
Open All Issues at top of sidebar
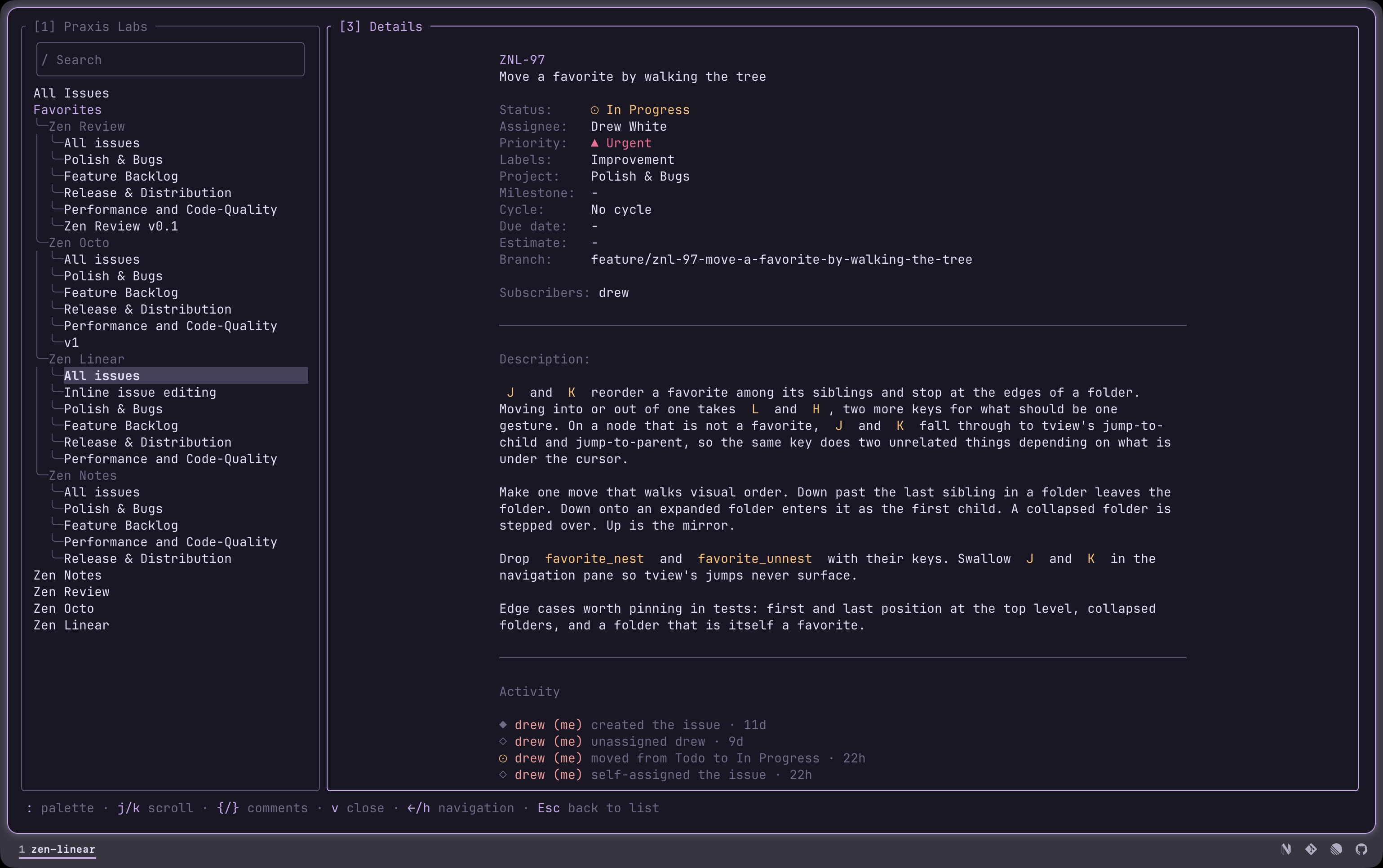pos(71,93)
